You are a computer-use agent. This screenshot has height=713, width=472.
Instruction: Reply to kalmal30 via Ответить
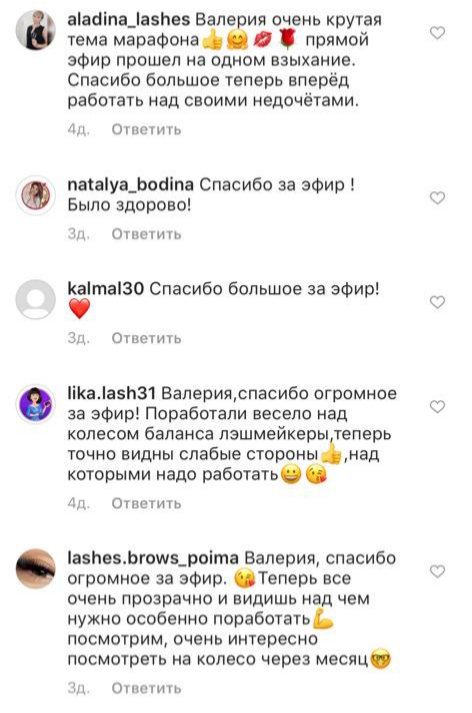tap(146, 338)
